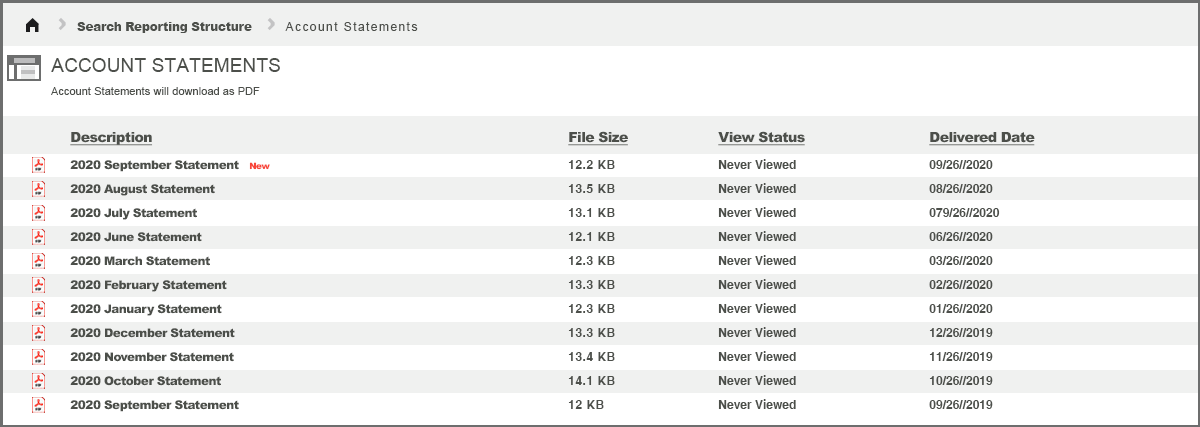Select Account Statements breadcrumb item
The height and width of the screenshot is (427, 1200).
point(351,26)
